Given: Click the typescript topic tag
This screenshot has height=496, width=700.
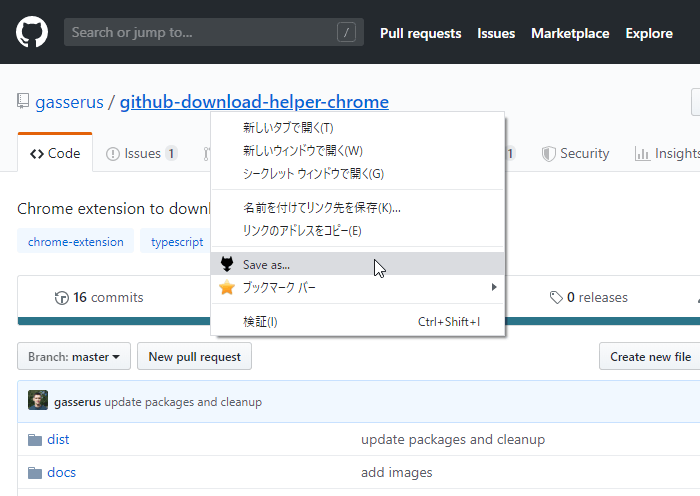Looking at the screenshot, I should coord(177,242).
